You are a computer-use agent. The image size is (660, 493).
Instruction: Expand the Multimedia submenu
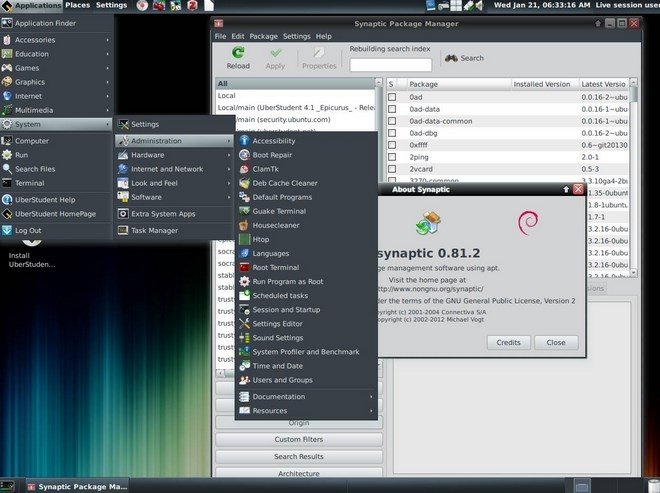coord(56,110)
